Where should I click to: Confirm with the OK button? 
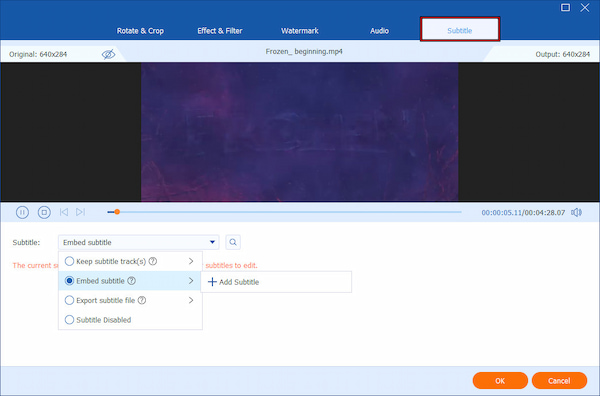point(500,381)
